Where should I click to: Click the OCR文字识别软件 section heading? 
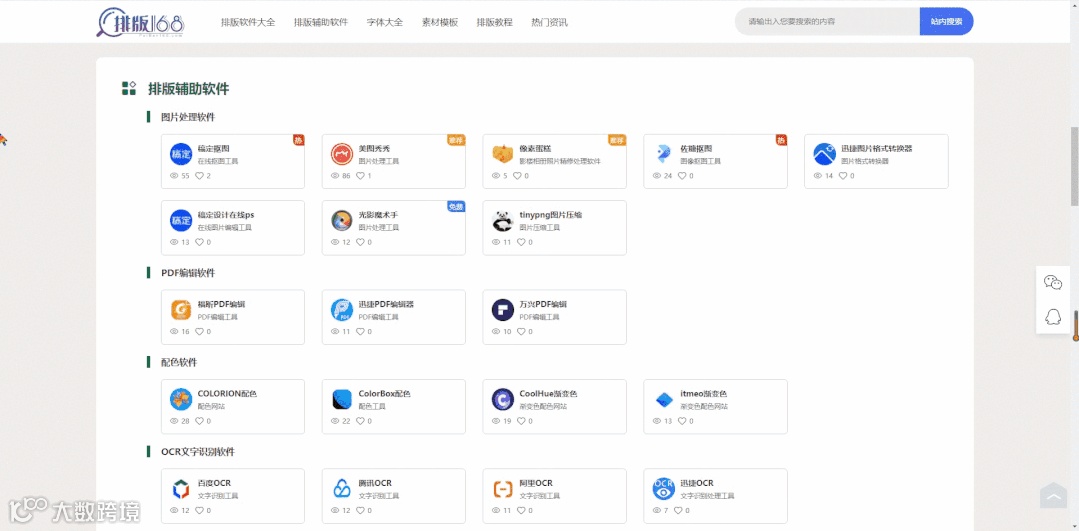tap(197, 452)
